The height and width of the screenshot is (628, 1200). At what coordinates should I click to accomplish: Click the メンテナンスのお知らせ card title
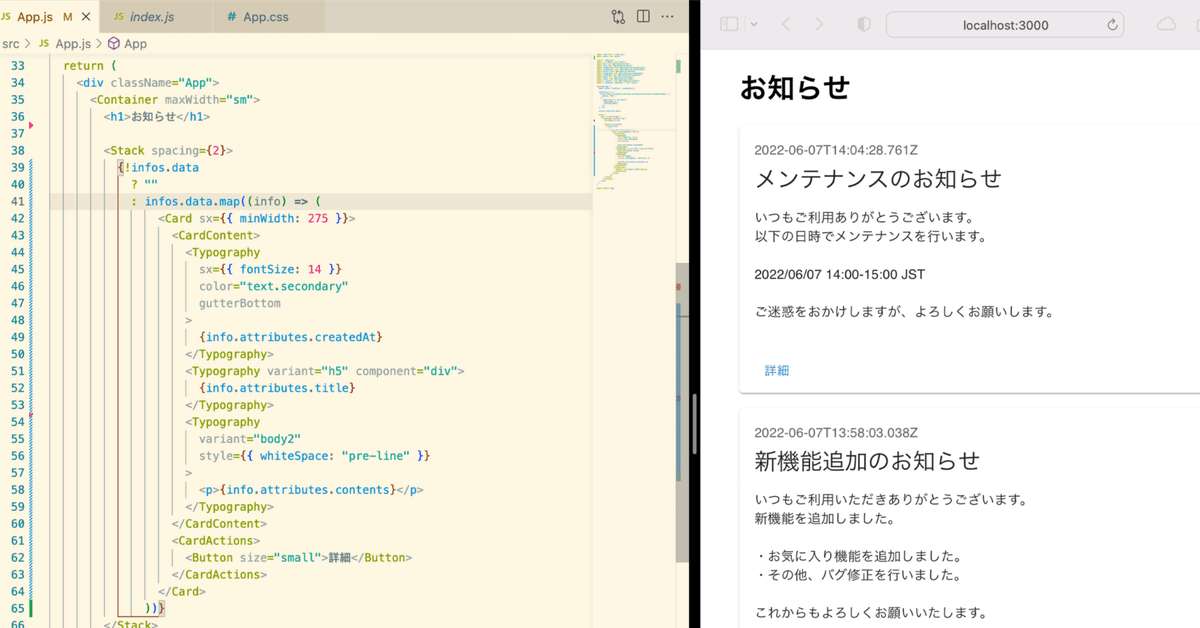pos(878,179)
